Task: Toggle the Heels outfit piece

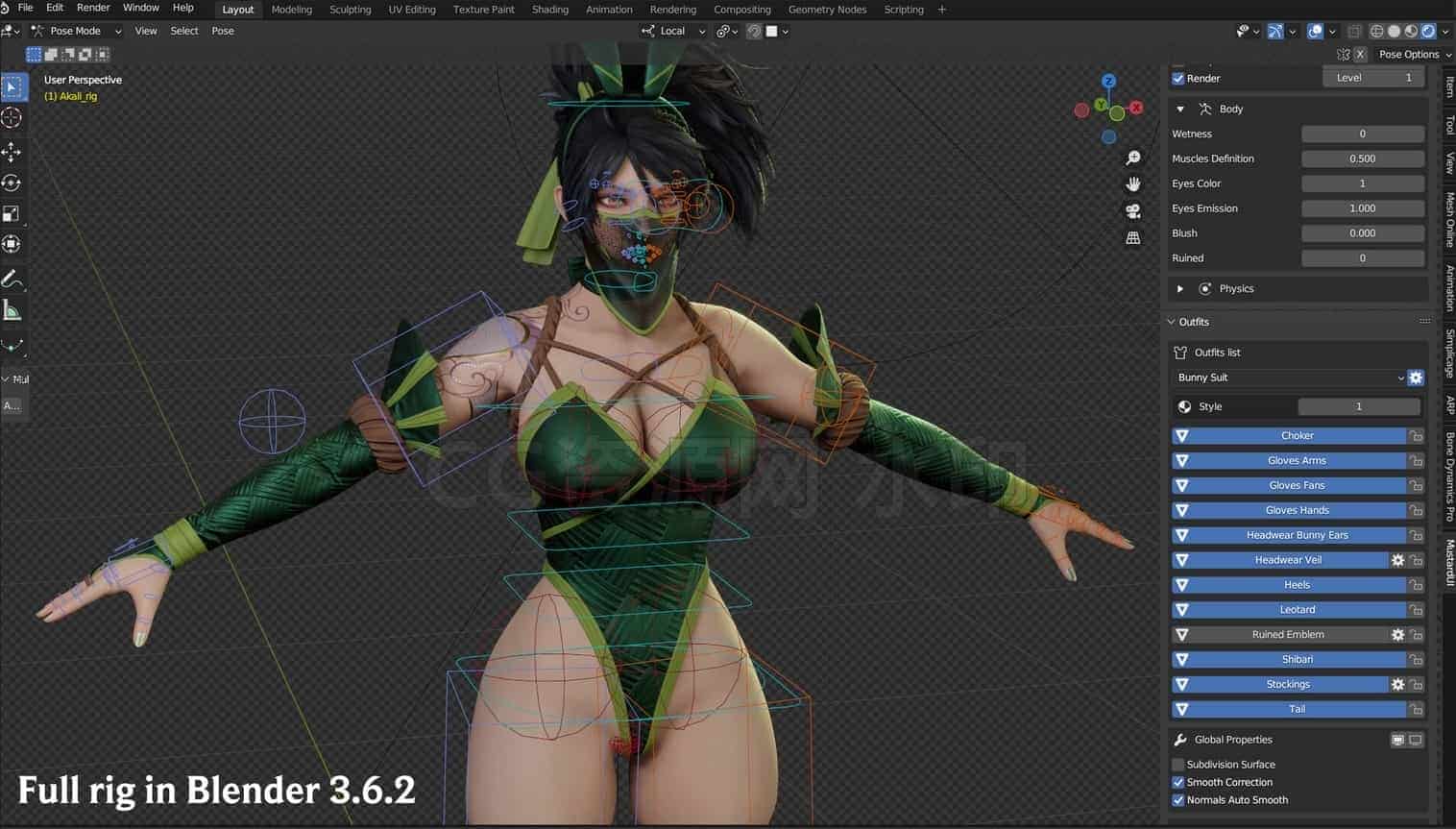Action: pyautogui.click(x=1289, y=585)
